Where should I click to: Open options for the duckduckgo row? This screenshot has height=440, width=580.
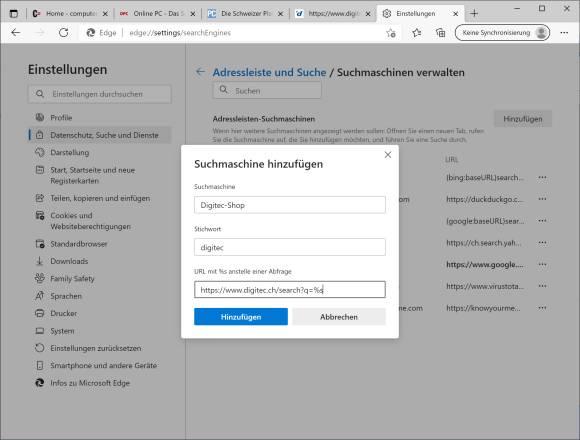[542, 199]
